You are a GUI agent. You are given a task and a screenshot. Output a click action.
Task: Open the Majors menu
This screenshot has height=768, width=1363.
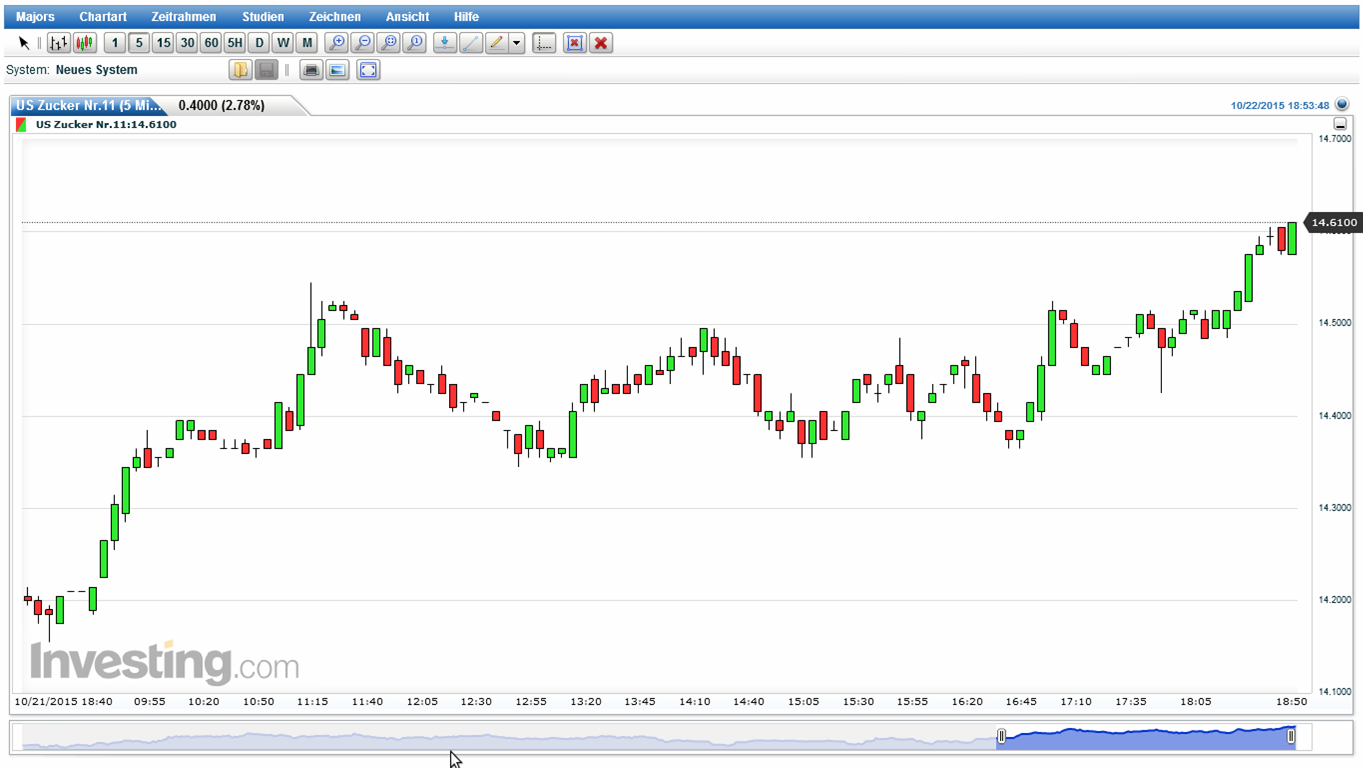[36, 17]
